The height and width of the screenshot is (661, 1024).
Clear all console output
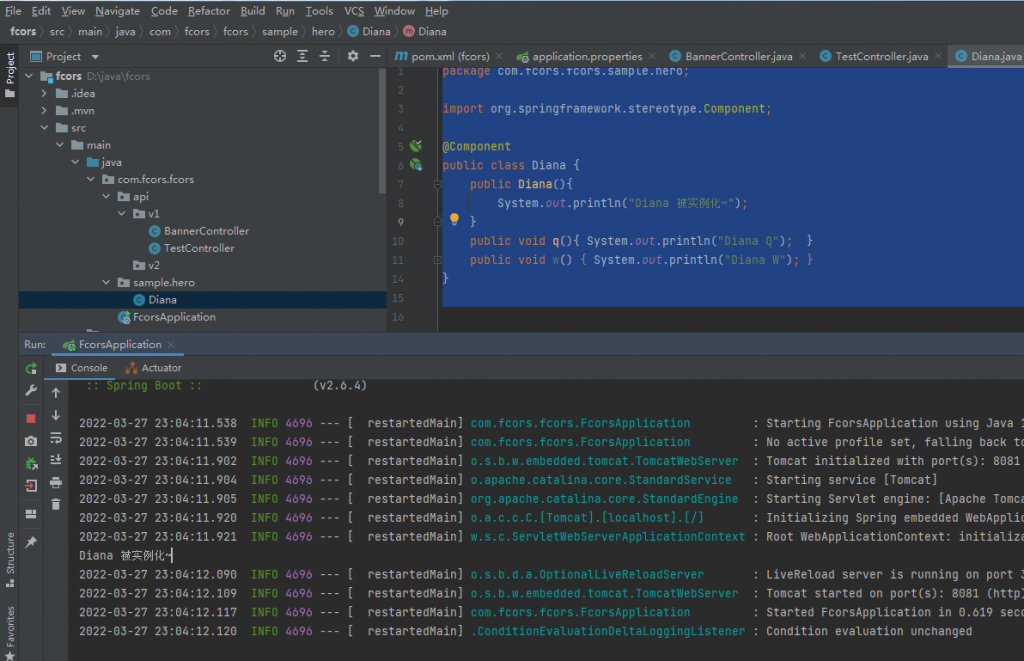point(56,505)
